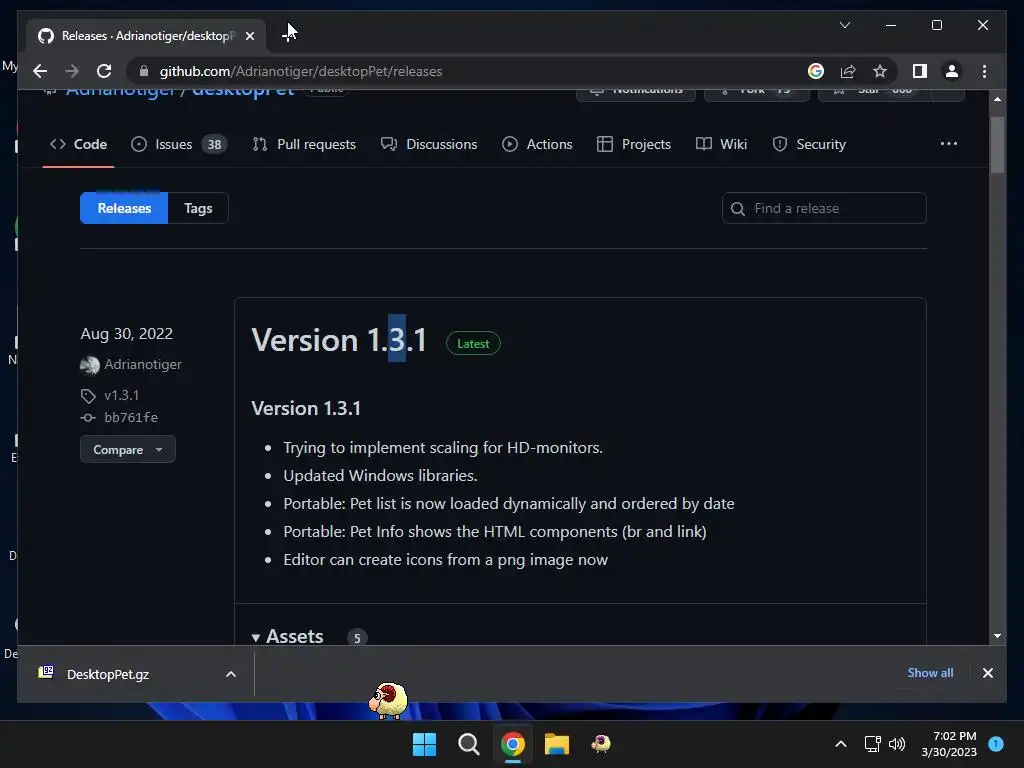Viewport: 1024px width, 768px height.
Task: Expand the Compare dropdown
Action: point(127,449)
